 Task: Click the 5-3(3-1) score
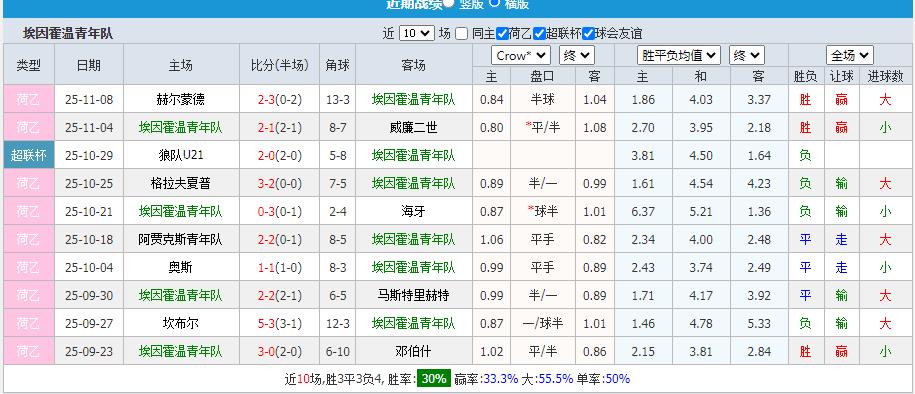(x=280, y=323)
